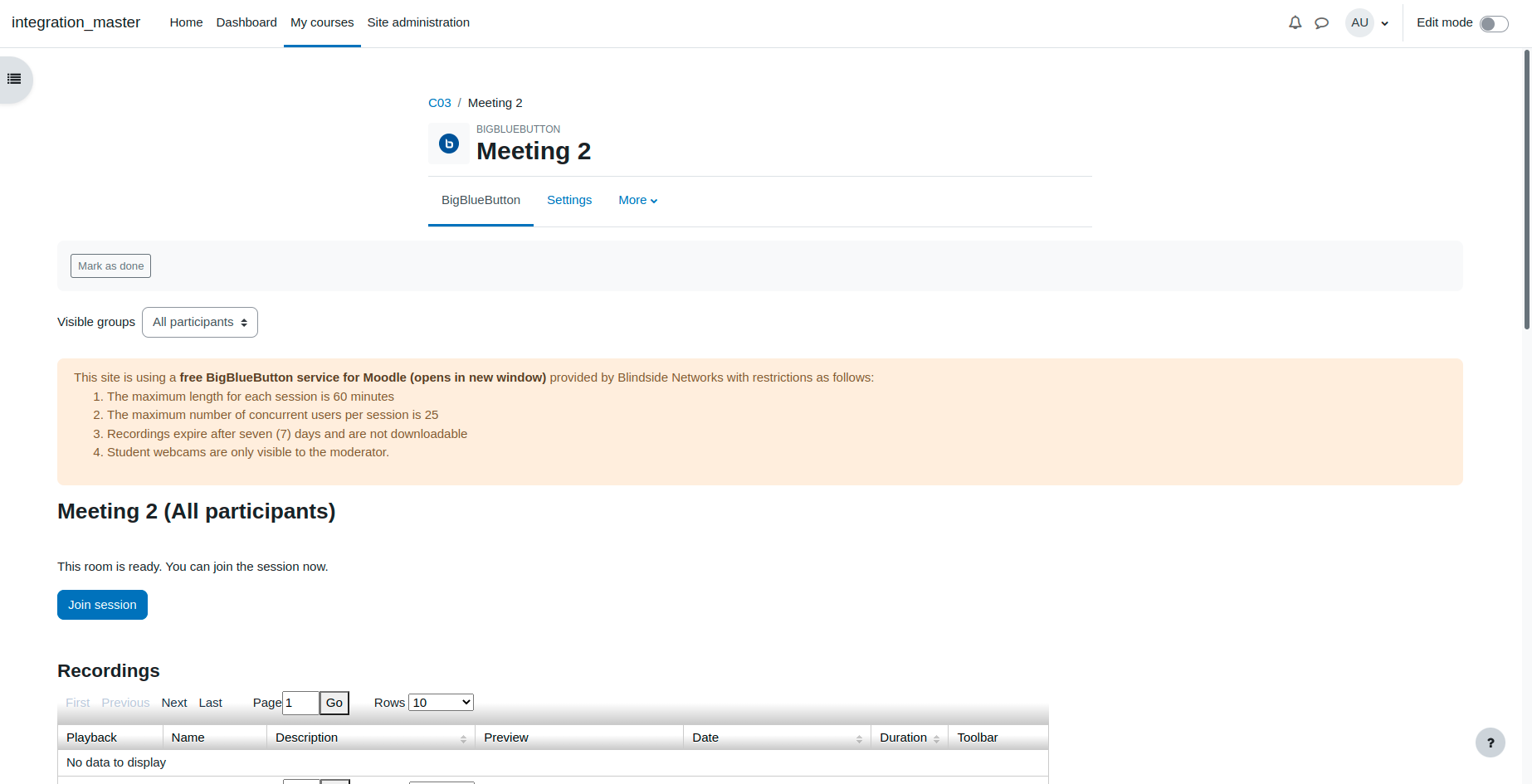Expand the More tab menu
The height and width of the screenshot is (784, 1532).
coord(637,200)
